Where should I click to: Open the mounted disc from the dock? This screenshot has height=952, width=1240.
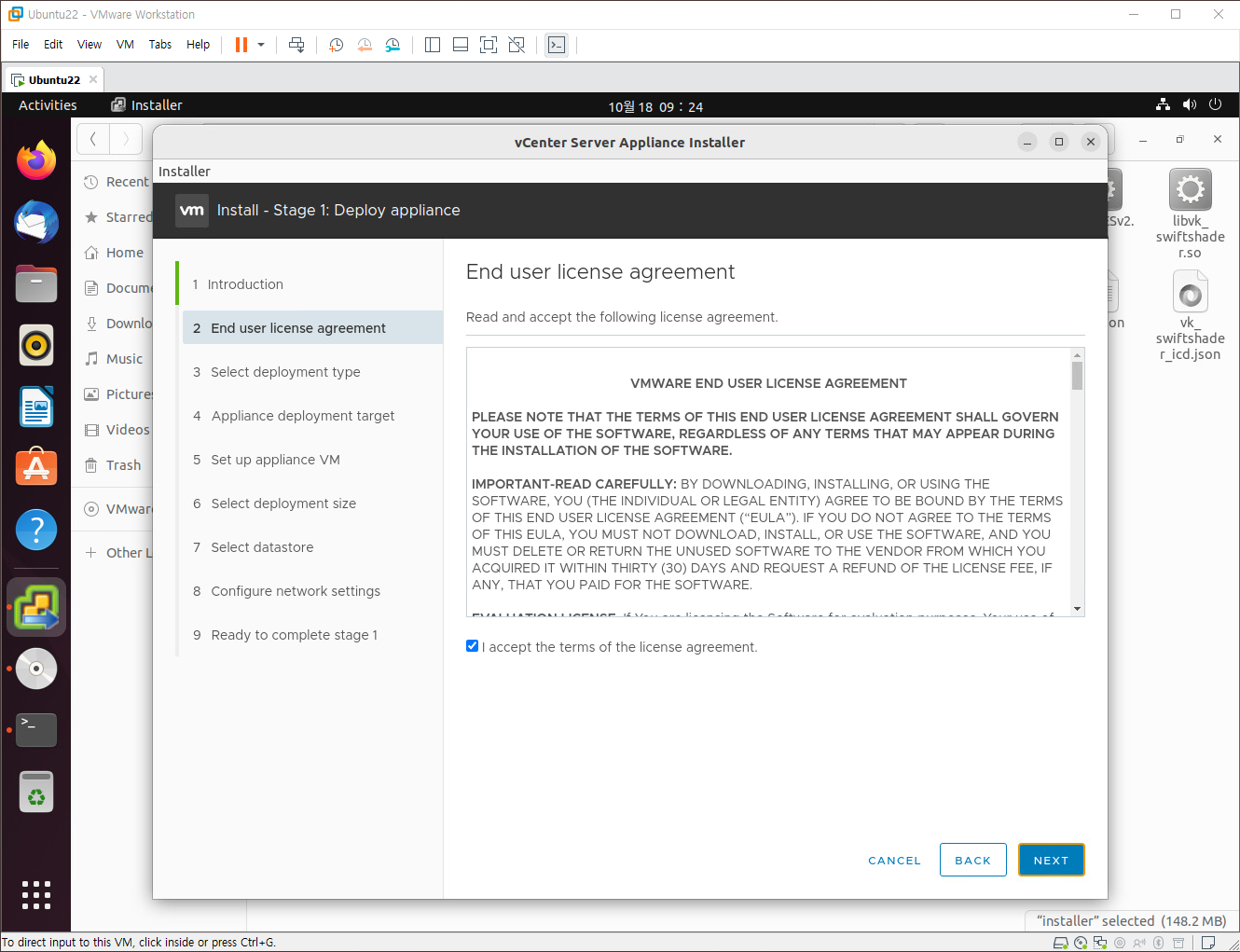point(36,669)
